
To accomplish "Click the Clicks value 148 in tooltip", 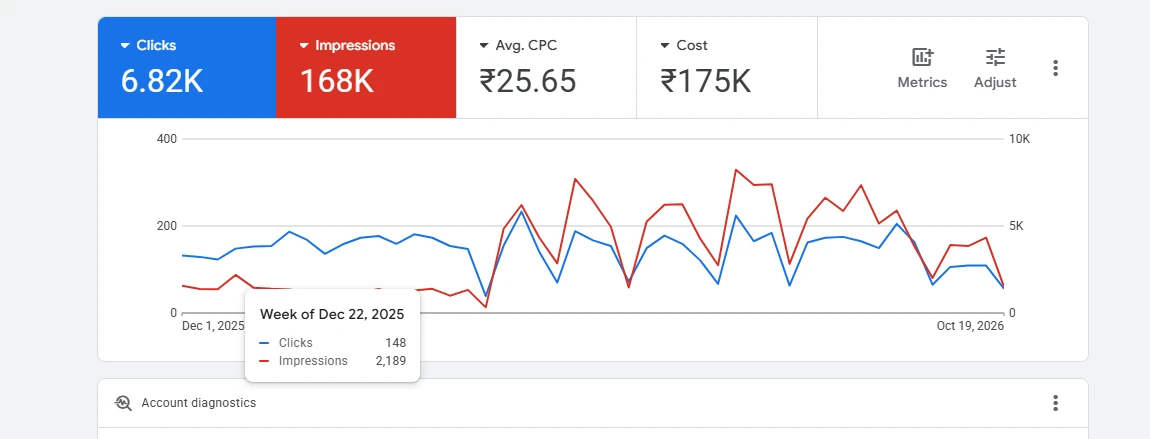I will [396, 343].
